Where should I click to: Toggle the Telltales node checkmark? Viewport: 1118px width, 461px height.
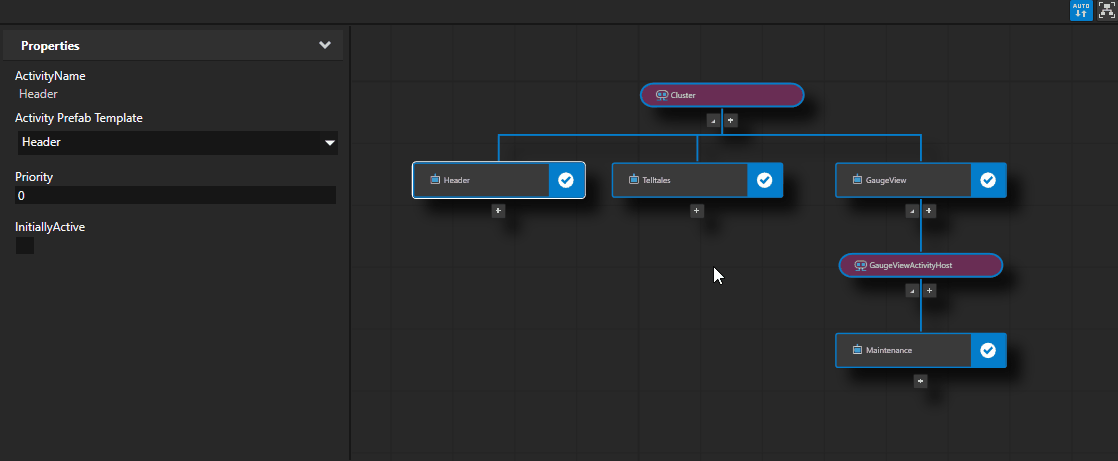(x=765, y=180)
